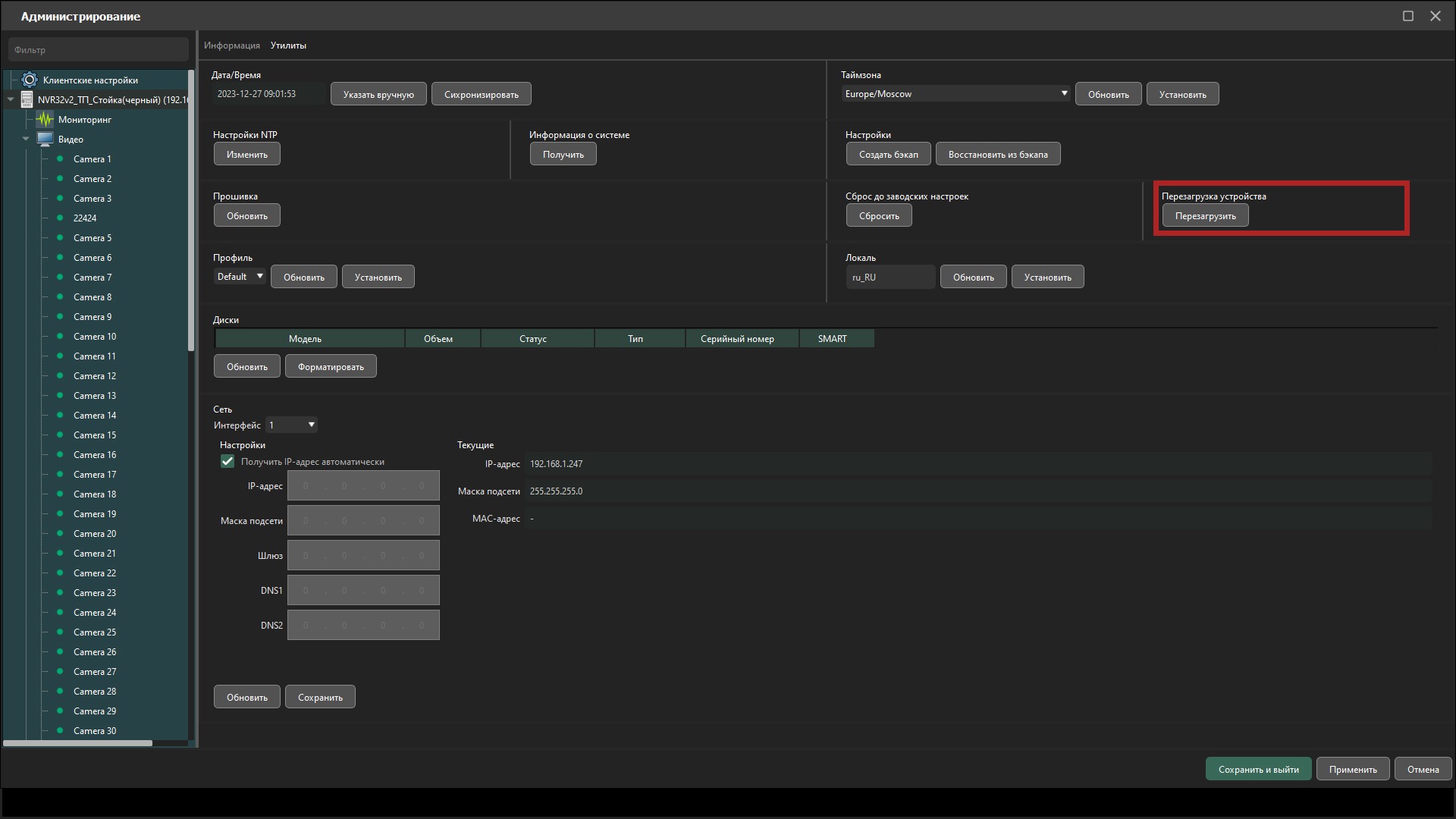Screen dimensions: 1456x819
Task: Switch to the Утилиты tab
Action: point(288,45)
